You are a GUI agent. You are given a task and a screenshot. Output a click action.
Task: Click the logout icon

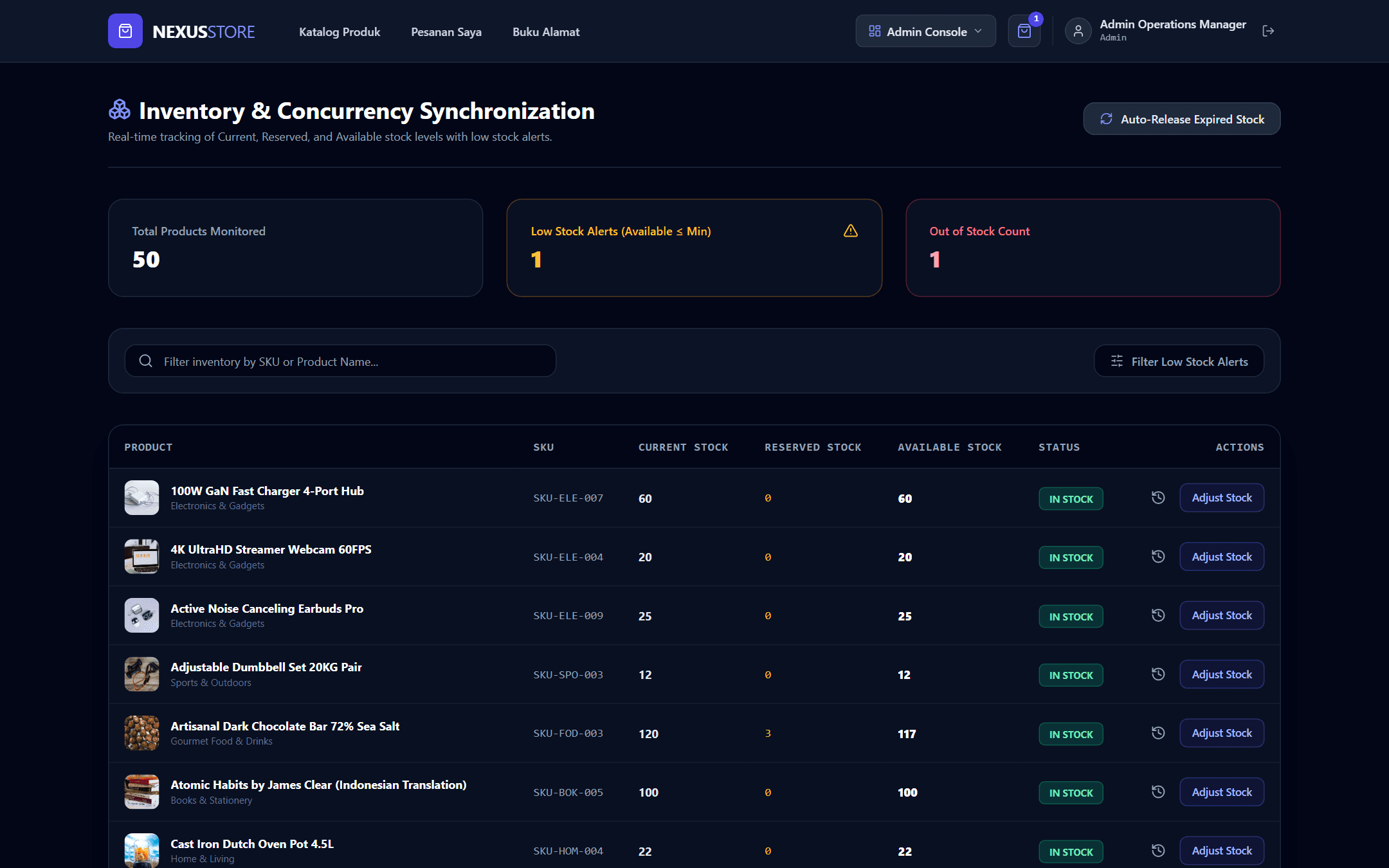click(x=1268, y=31)
